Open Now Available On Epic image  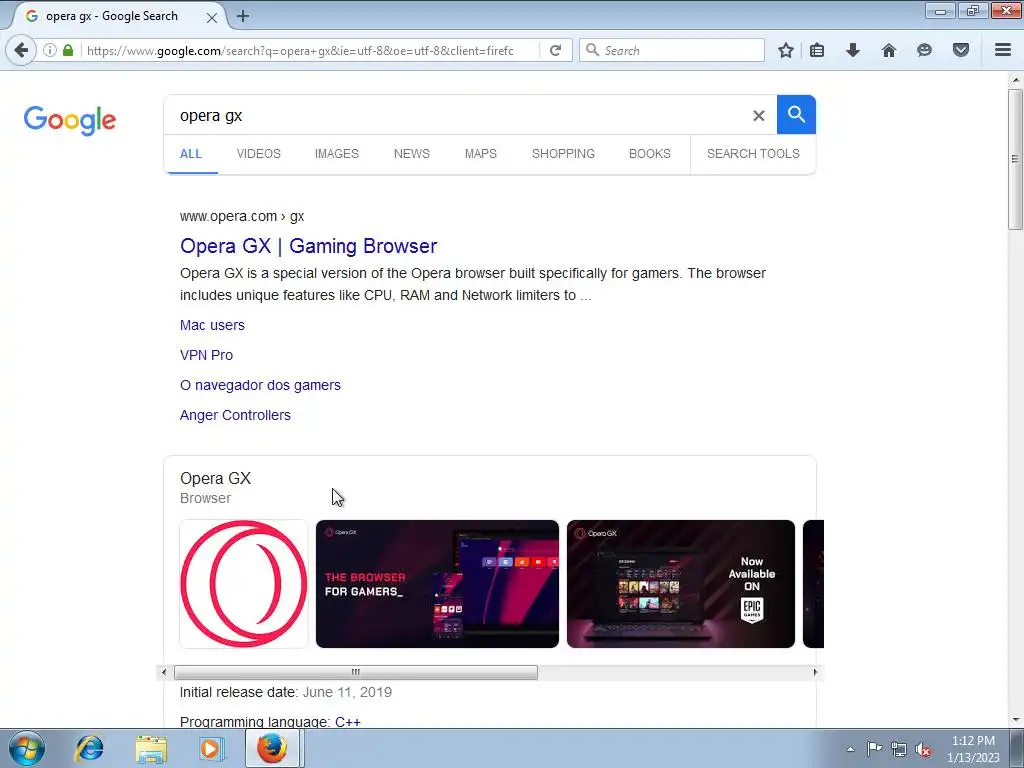point(680,584)
